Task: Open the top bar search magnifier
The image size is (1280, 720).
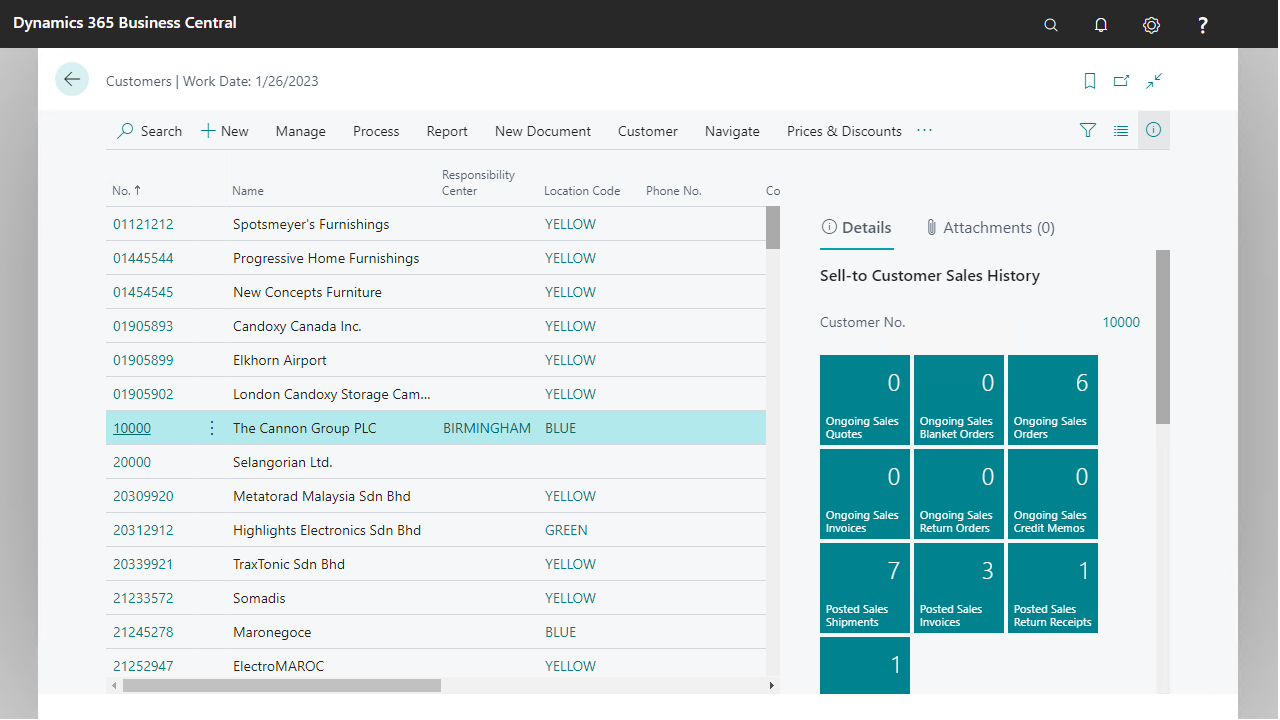Action: (1051, 25)
